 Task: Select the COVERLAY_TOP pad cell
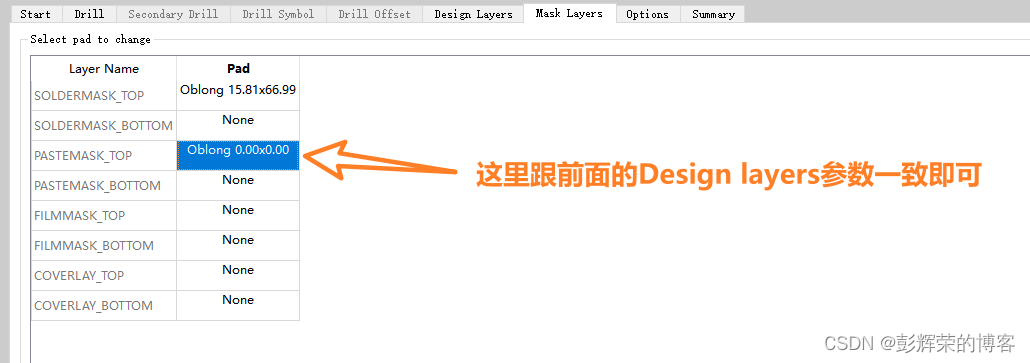(238, 276)
